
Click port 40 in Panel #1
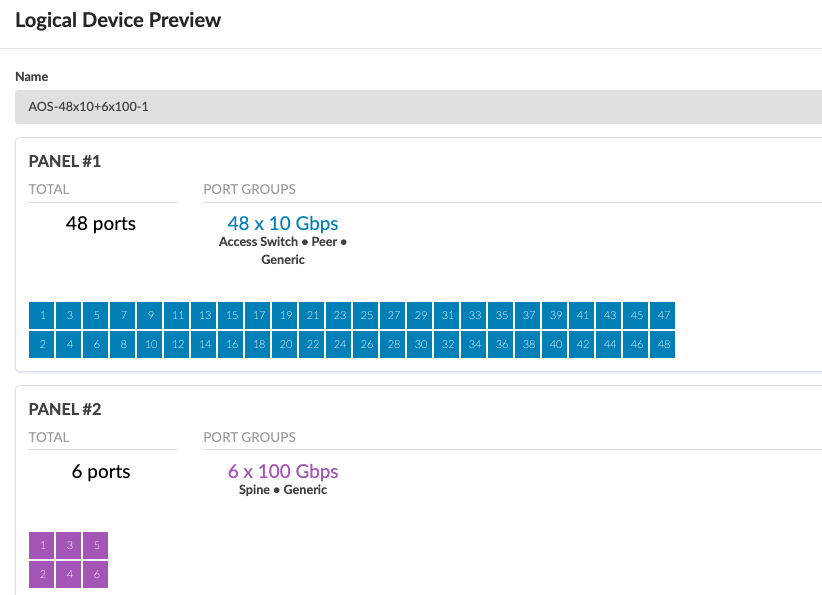pos(555,344)
